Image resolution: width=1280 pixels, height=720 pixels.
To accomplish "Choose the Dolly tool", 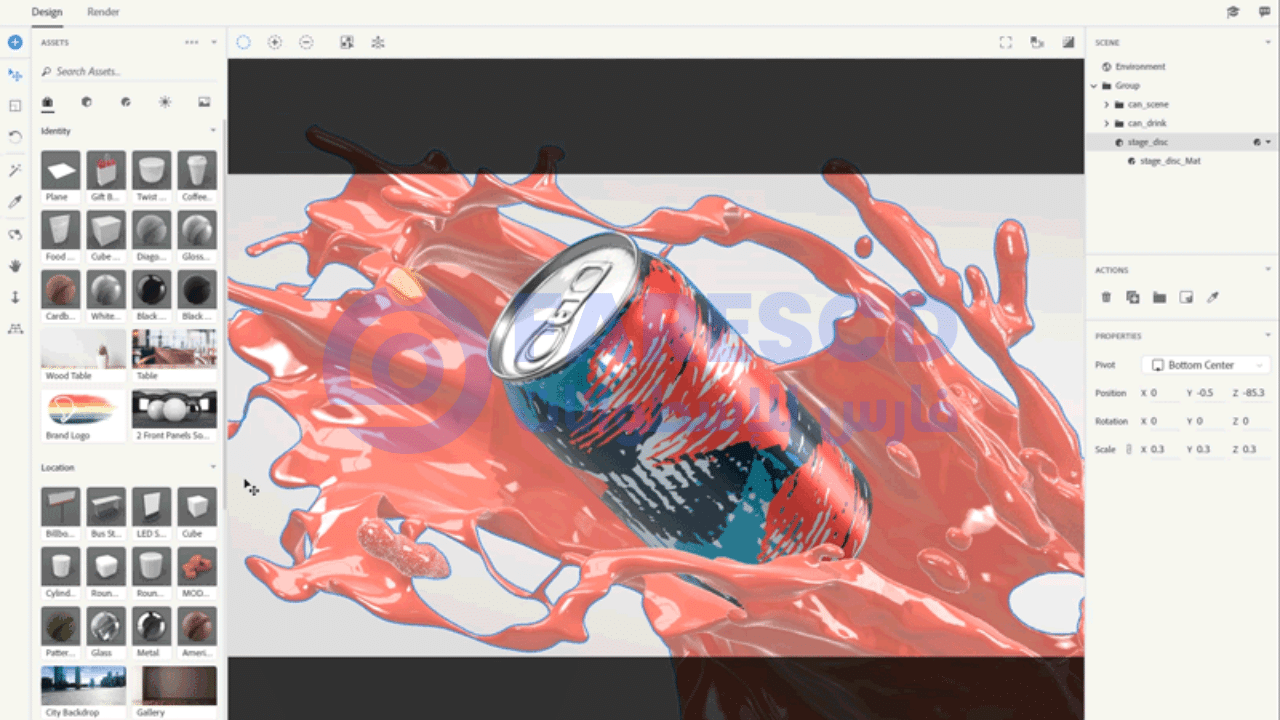I will click(x=15, y=297).
